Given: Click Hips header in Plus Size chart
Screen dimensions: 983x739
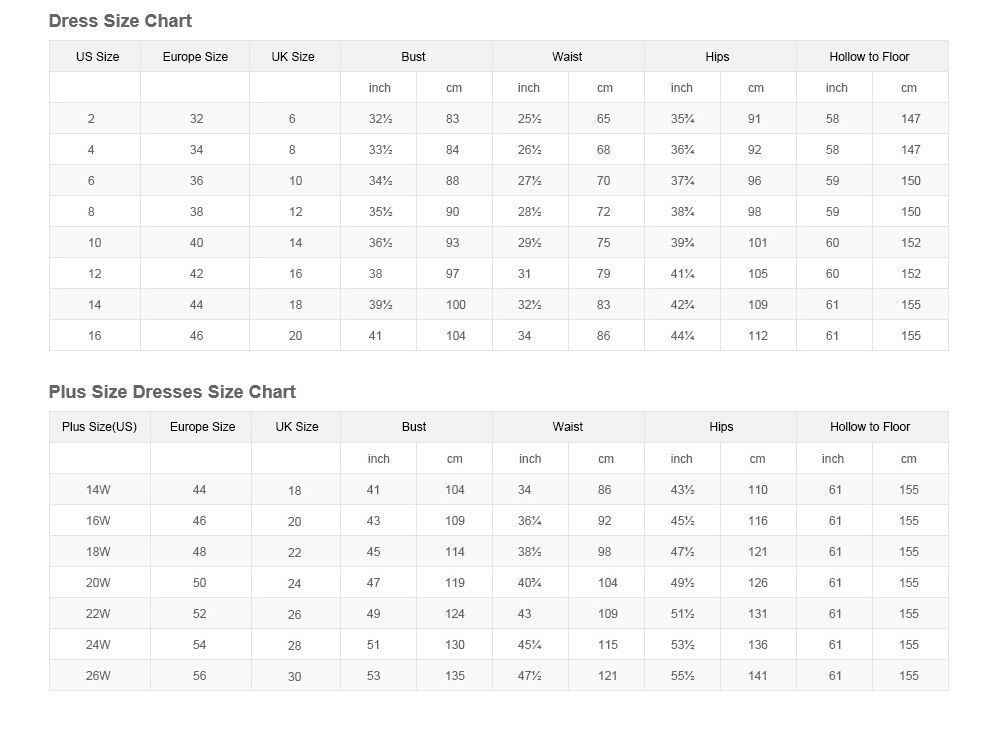Looking at the screenshot, I should pyautogui.click(x=721, y=427).
